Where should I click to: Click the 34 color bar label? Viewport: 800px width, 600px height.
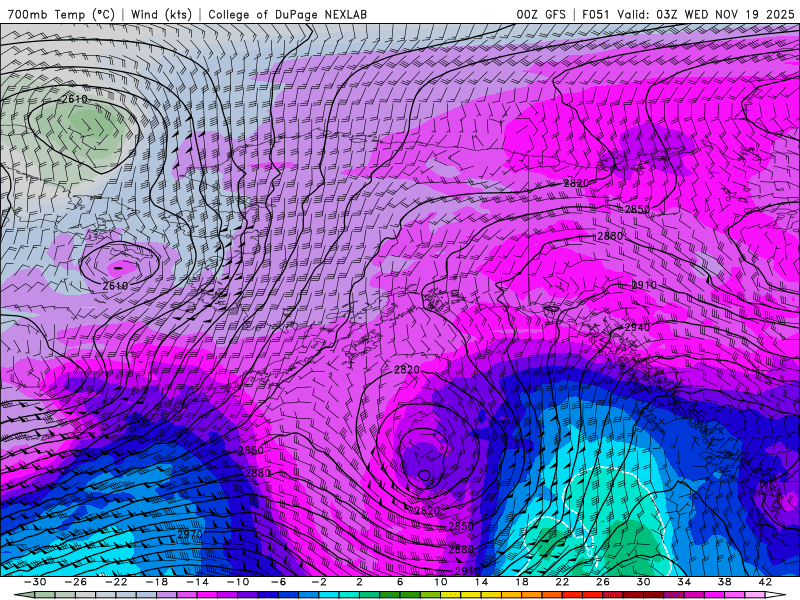(x=684, y=582)
